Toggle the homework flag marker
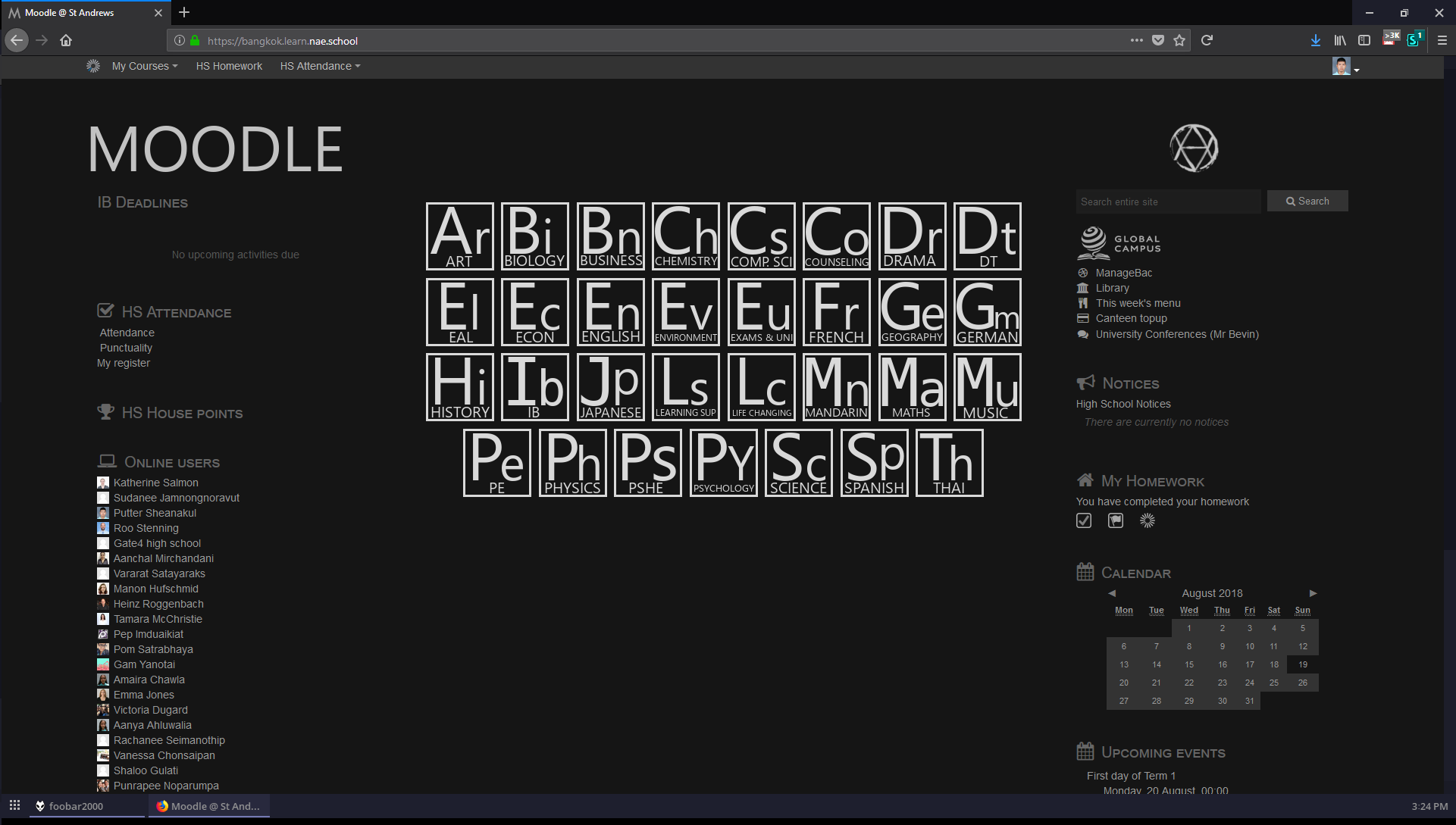 [x=1115, y=520]
